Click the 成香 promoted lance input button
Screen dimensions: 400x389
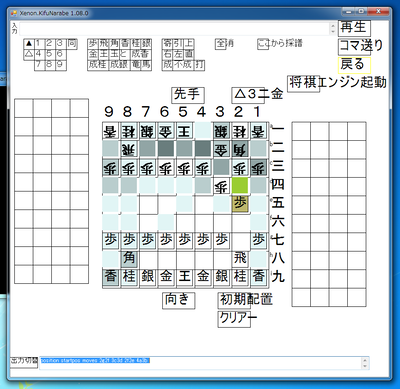140,54
